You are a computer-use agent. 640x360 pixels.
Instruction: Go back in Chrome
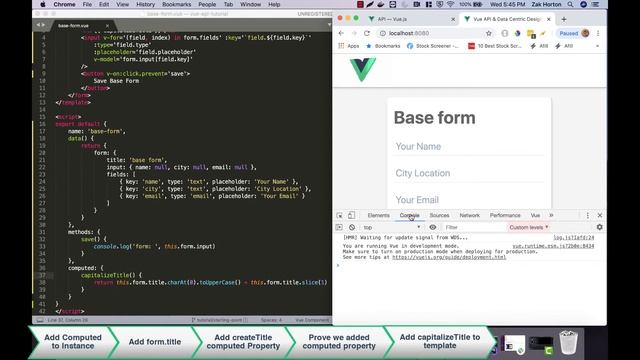pyautogui.click(x=341, y=33)
